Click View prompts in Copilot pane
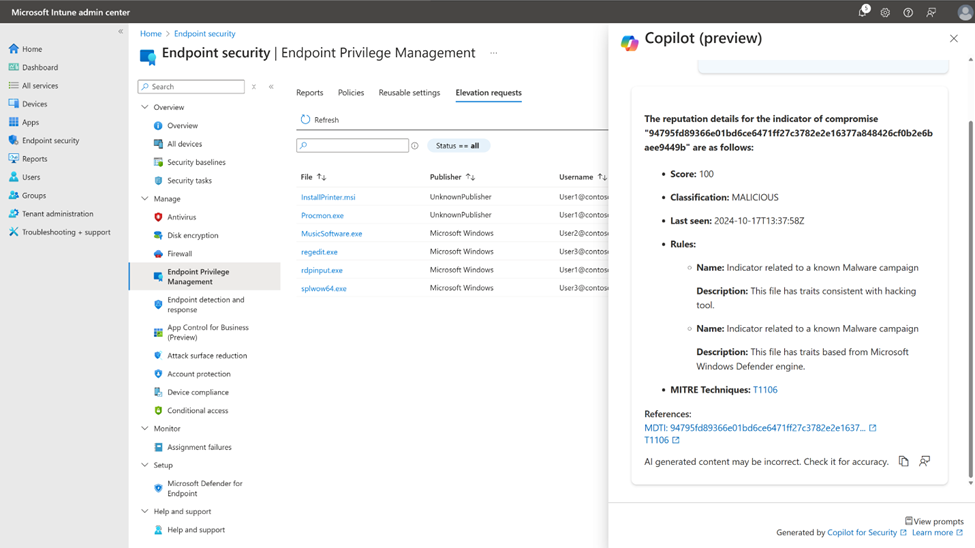This screenshot has width=975, height=548. pos(934,521)
